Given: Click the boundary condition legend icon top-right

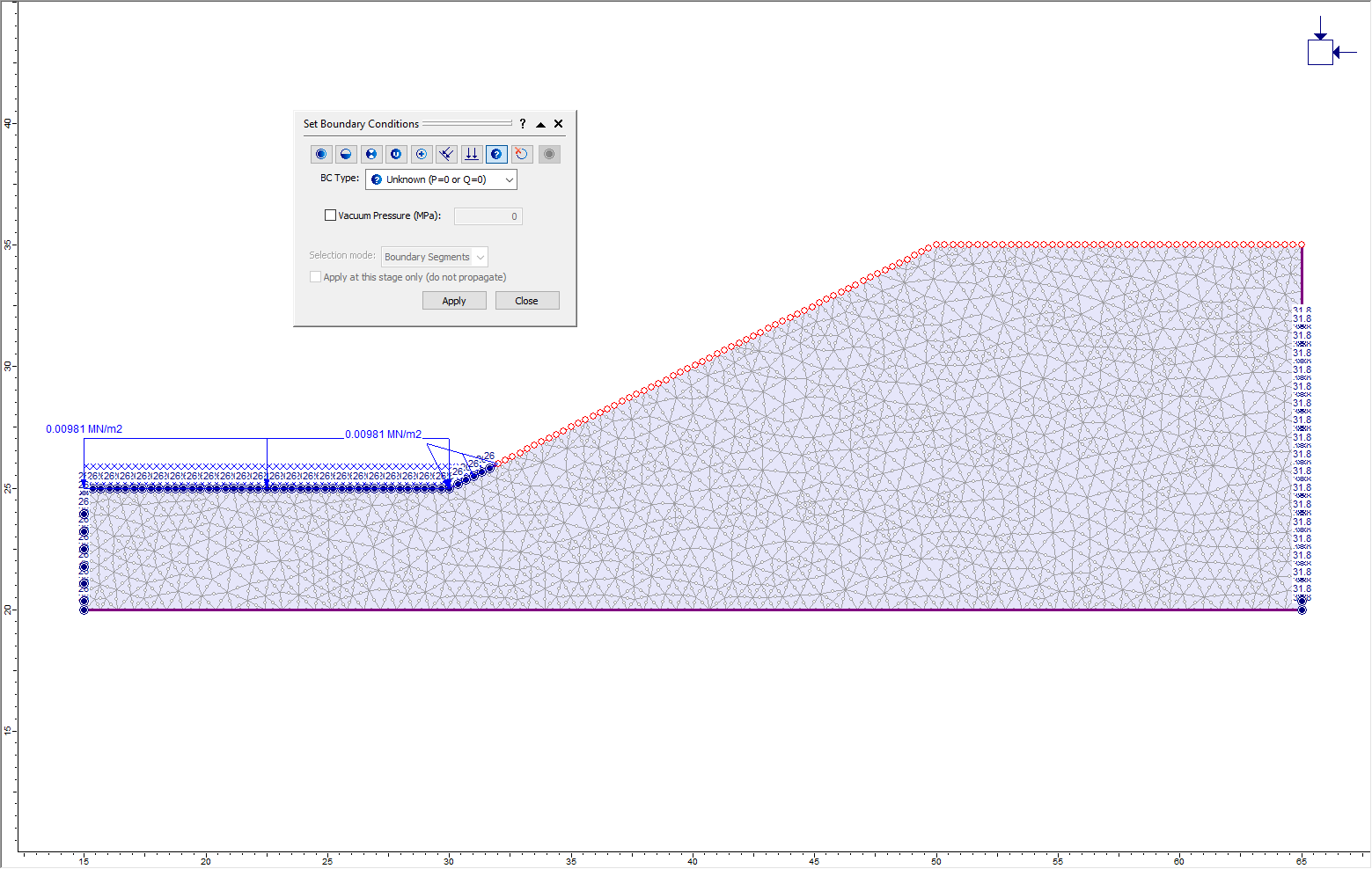Looking at the screenshot, I should (x=1321, y=52).
